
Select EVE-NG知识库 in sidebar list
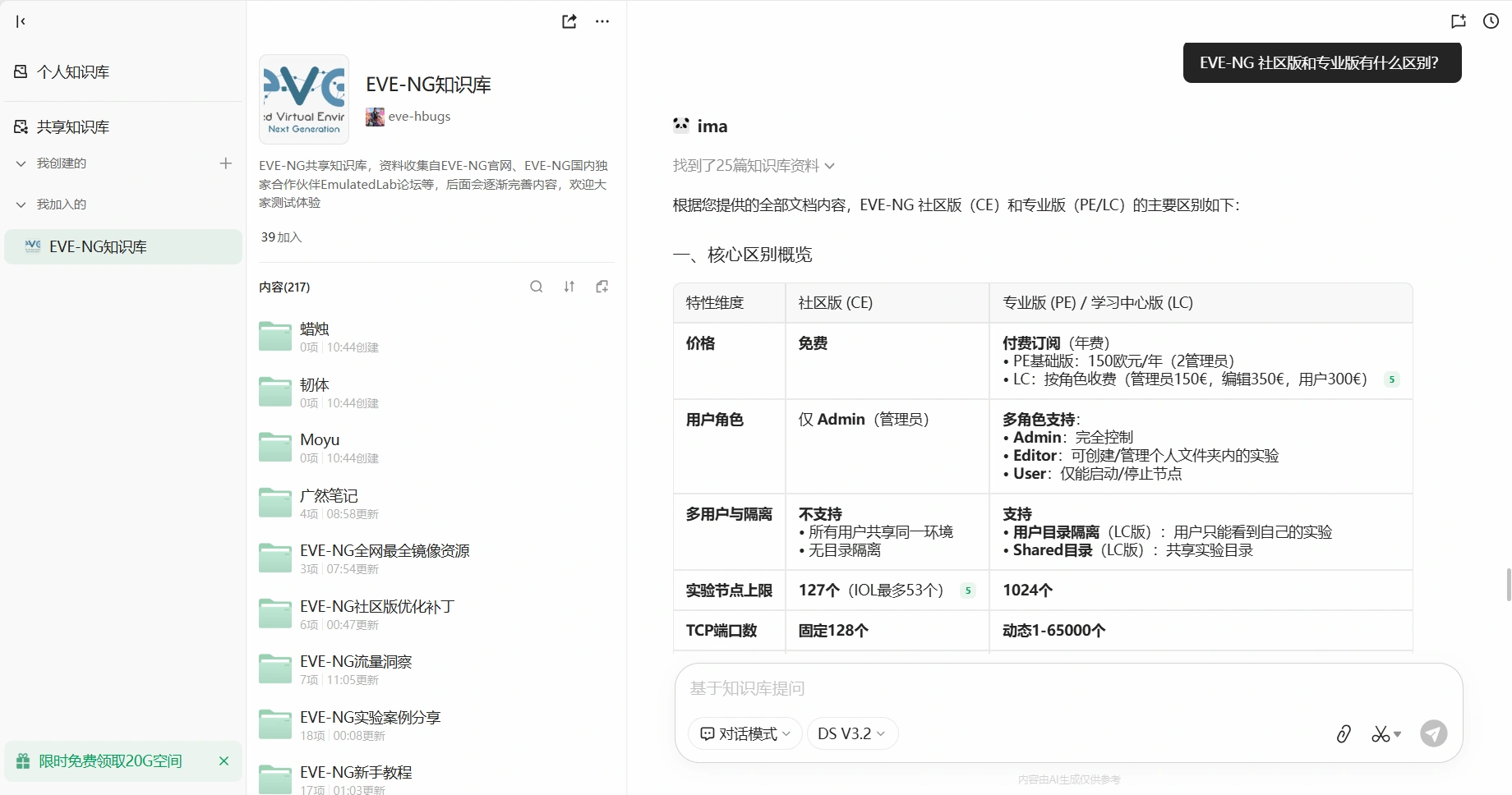click(98, 247)
